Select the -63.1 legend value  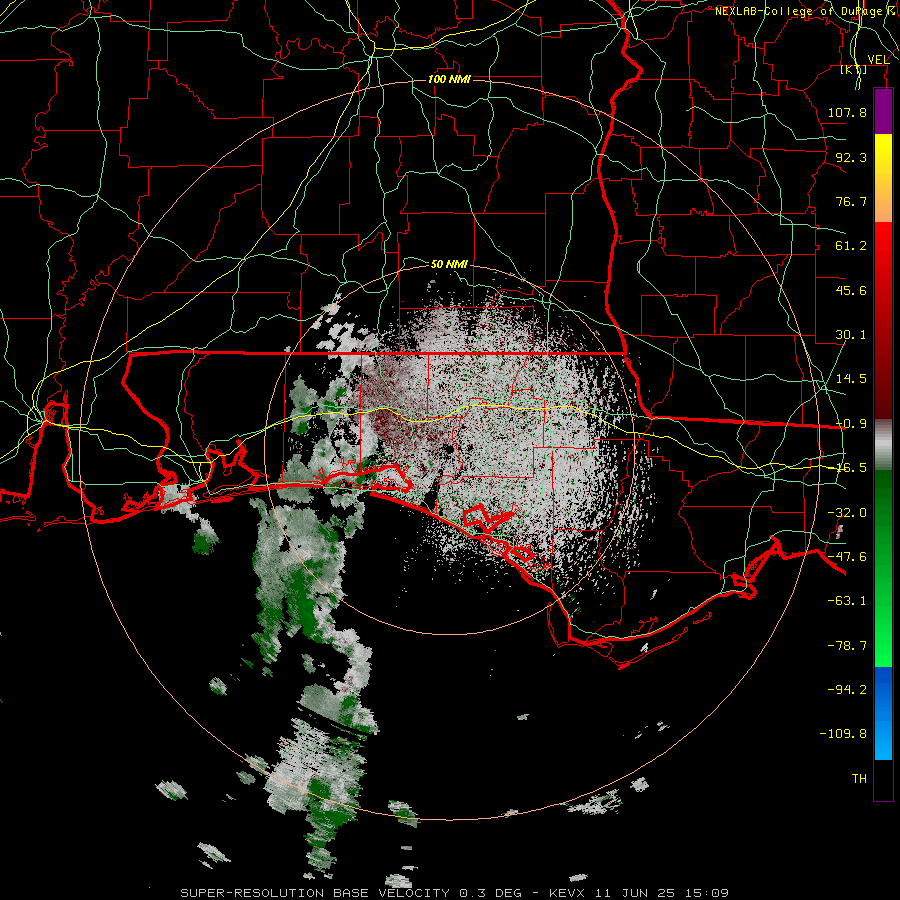click(x=847, y=601)
